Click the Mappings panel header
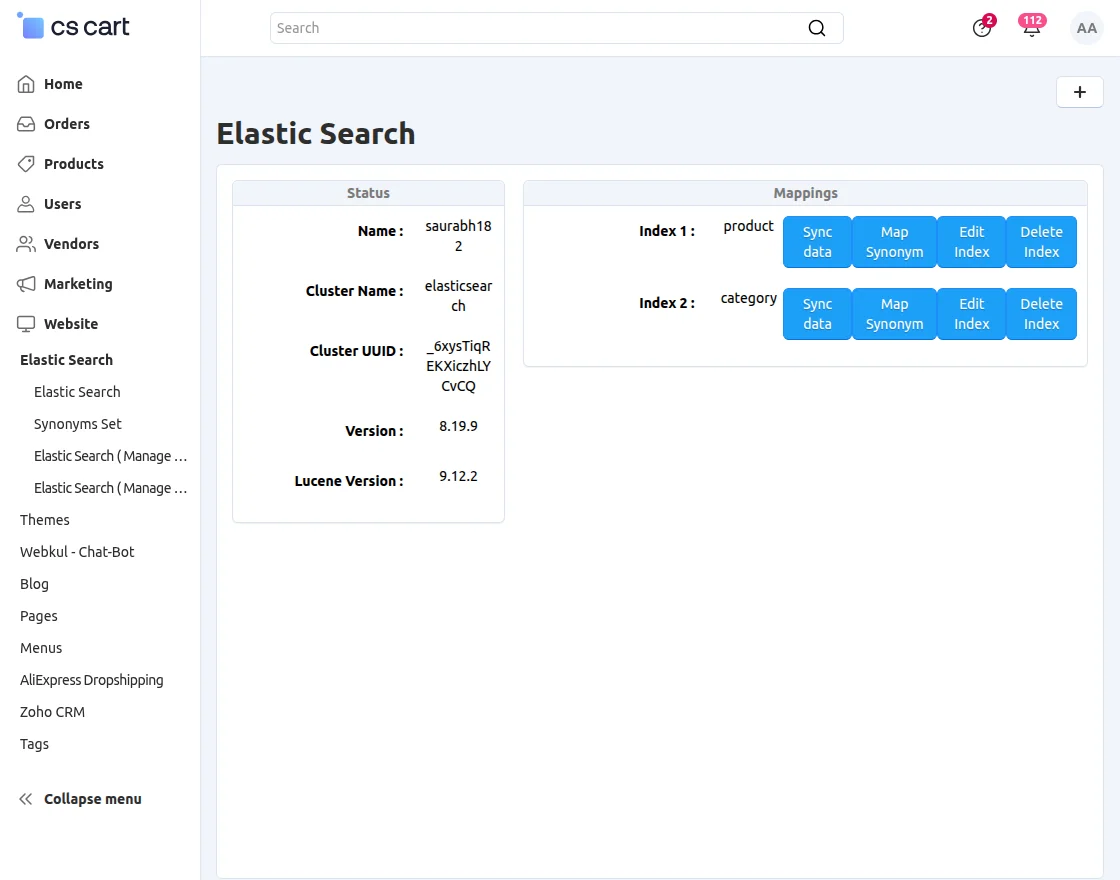 click(x=805, y=194)
